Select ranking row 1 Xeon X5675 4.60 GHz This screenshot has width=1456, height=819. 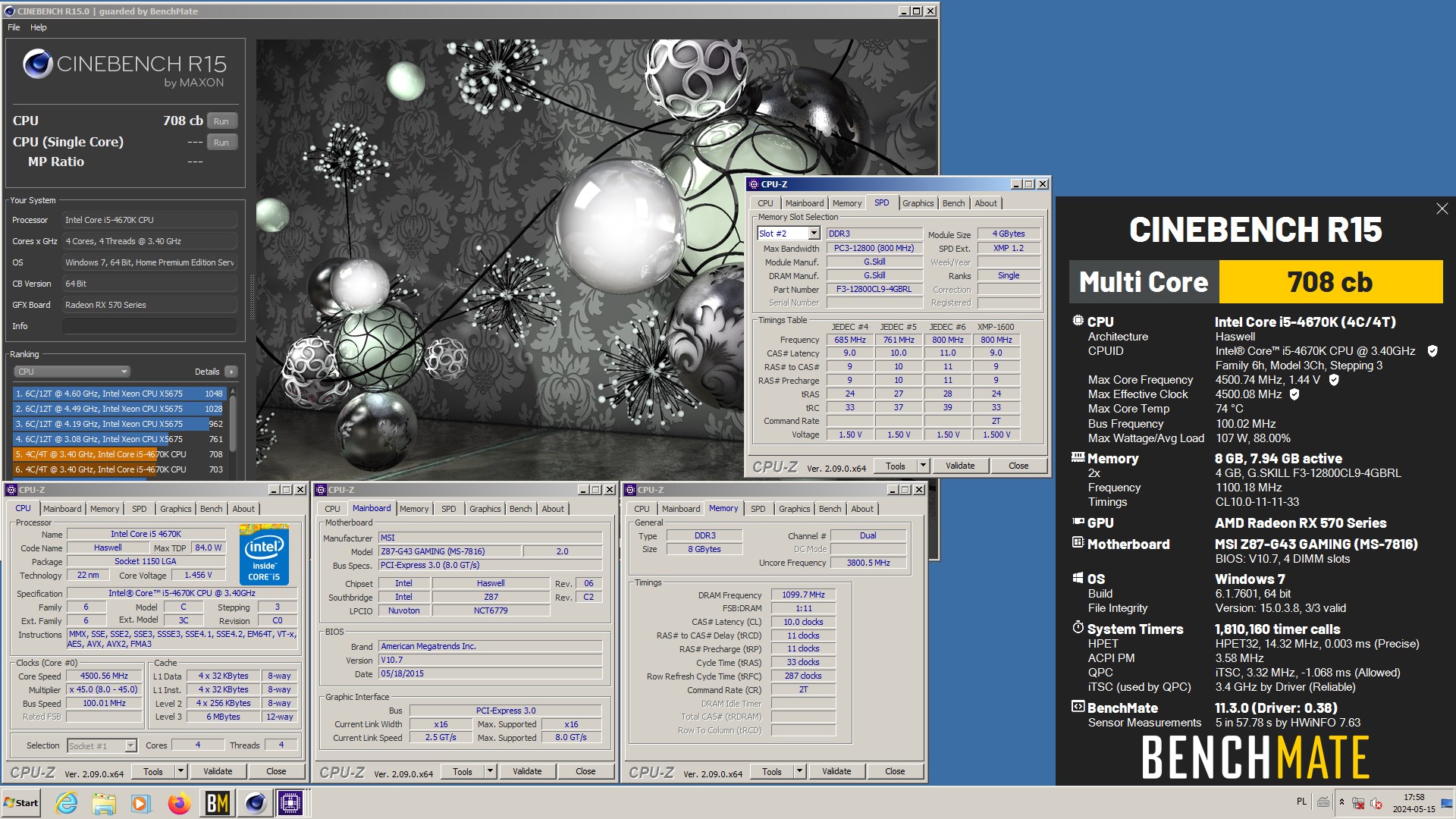pyautogui.click(x=120, y=394)
